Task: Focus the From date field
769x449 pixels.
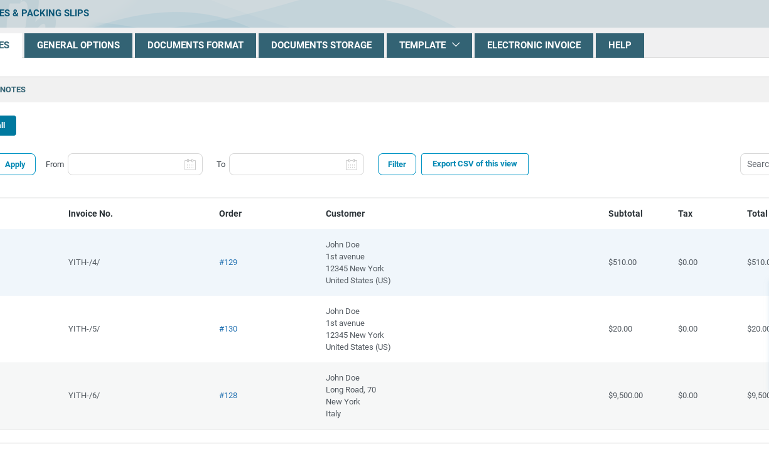Action: tap(135, 164)
